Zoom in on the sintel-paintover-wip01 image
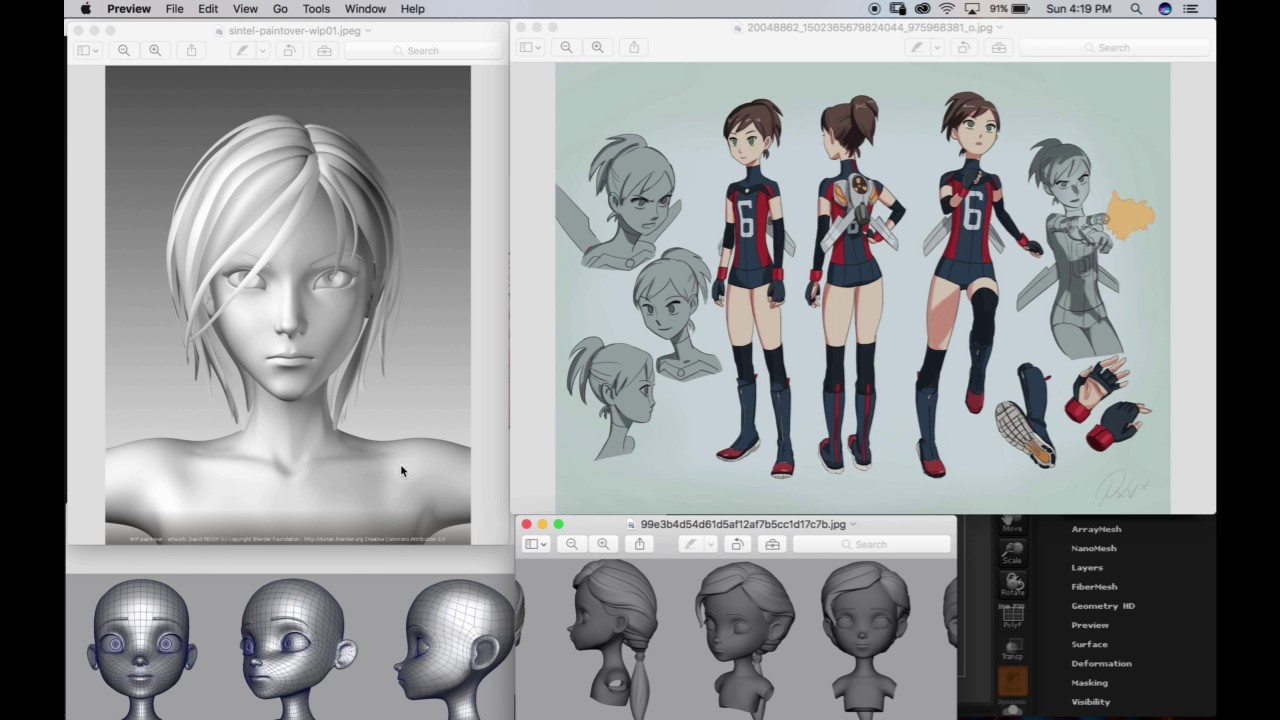This screenshot has height=720, width=1280. [155, 50]
